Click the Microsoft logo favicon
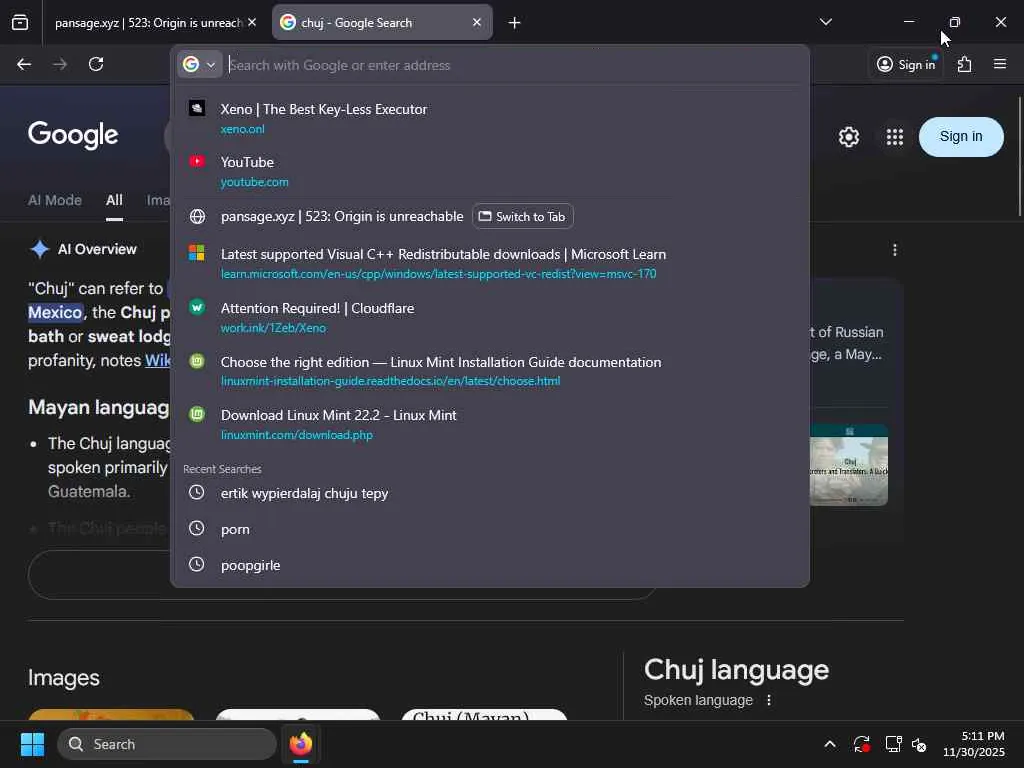Image resolution: width=1024 pixels, height=768 pixels. [197, 253]
